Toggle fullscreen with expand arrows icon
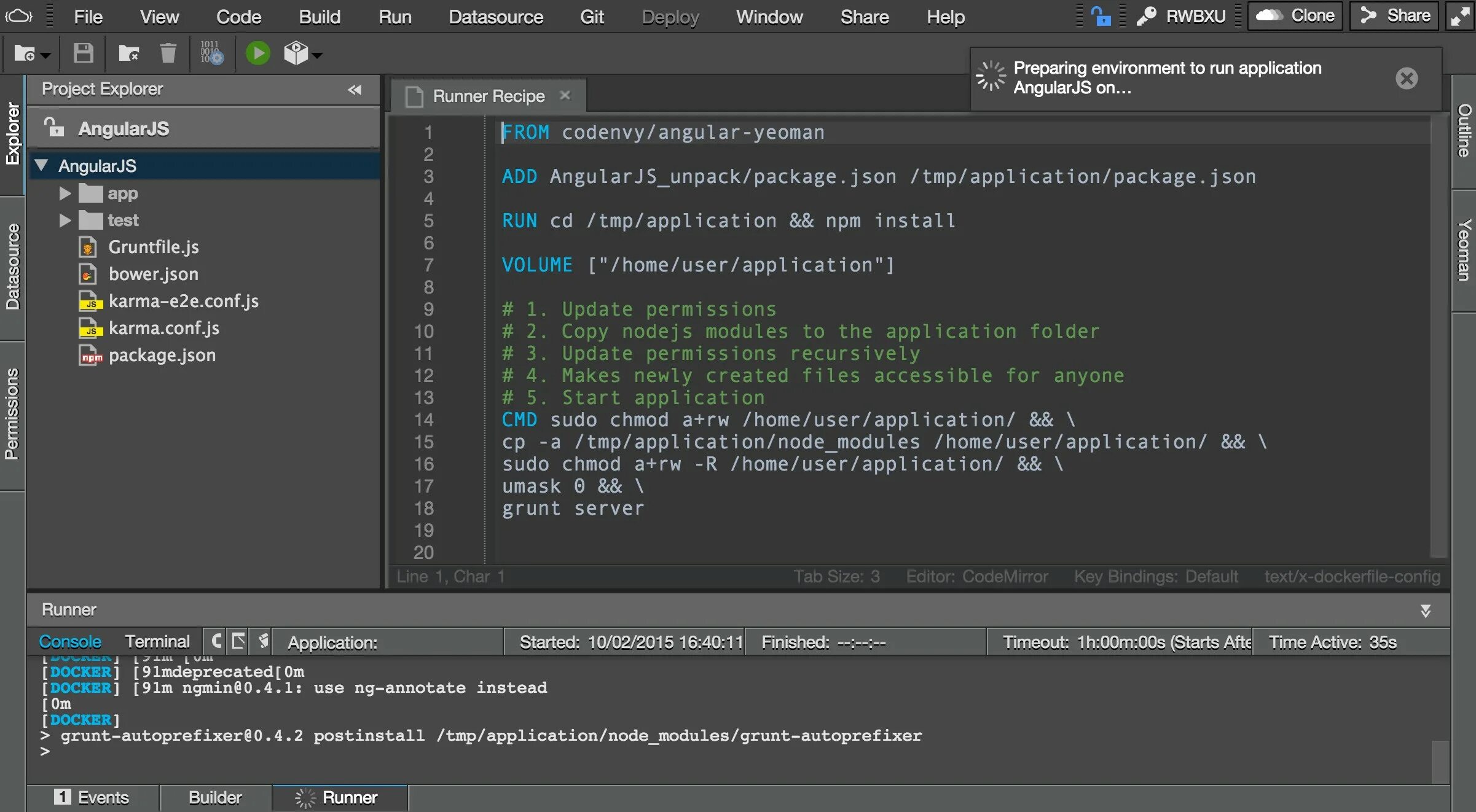 pos(1460,16)
